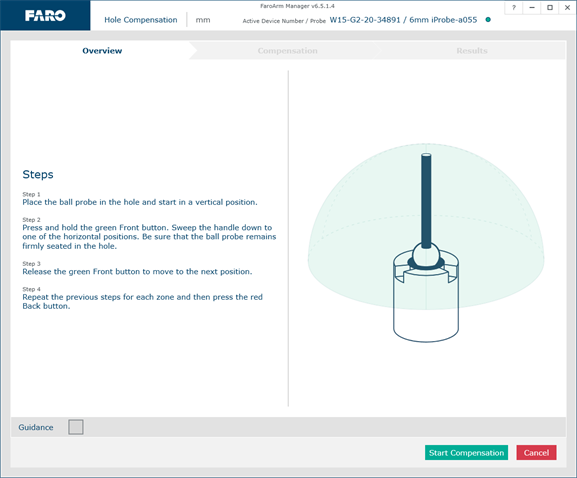Cancel the hole compensation
Viewport: 577px width, 478px height.
point(536,453)
